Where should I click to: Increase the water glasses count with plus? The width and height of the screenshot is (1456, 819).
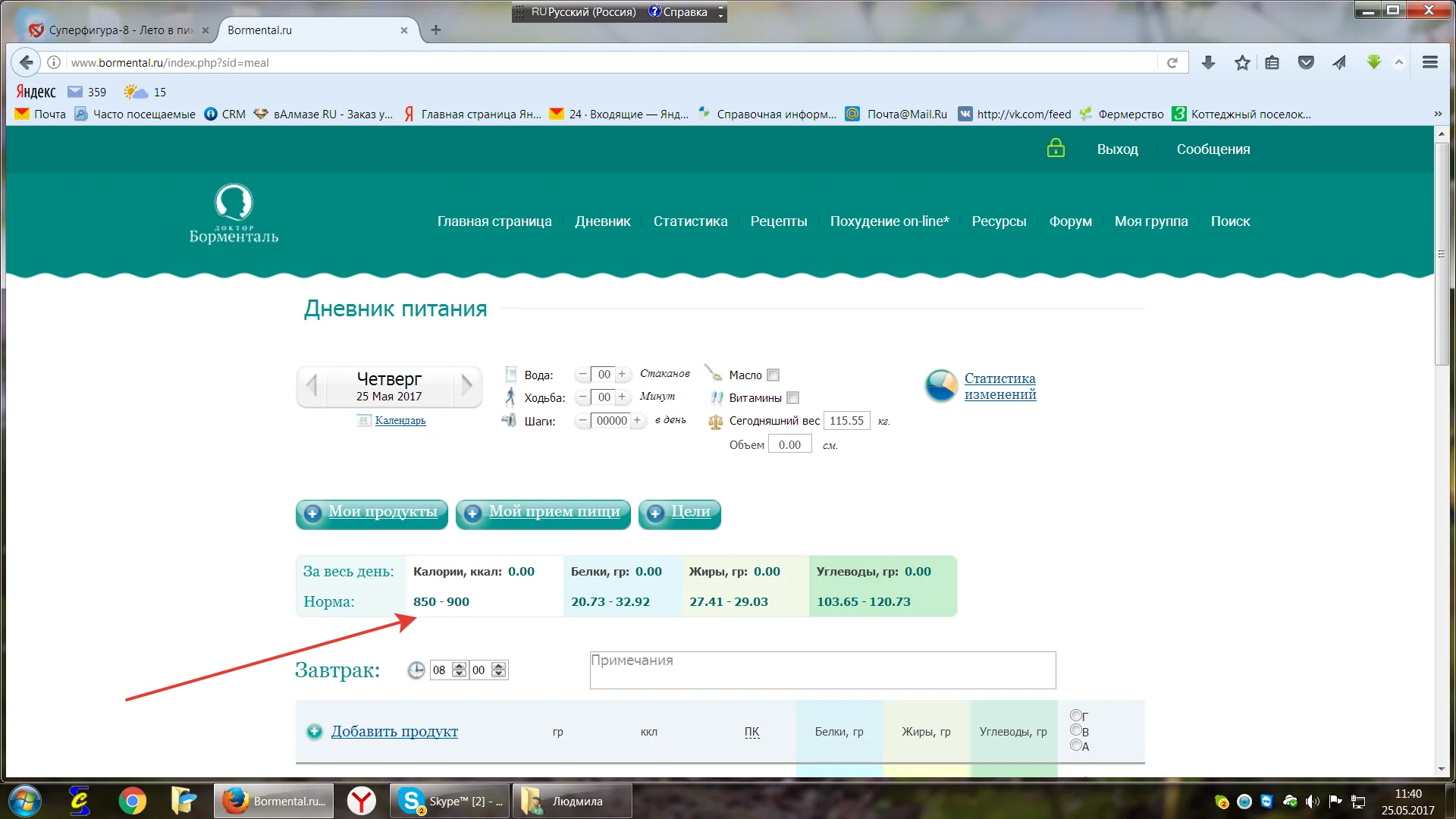[x=622, y=375]
